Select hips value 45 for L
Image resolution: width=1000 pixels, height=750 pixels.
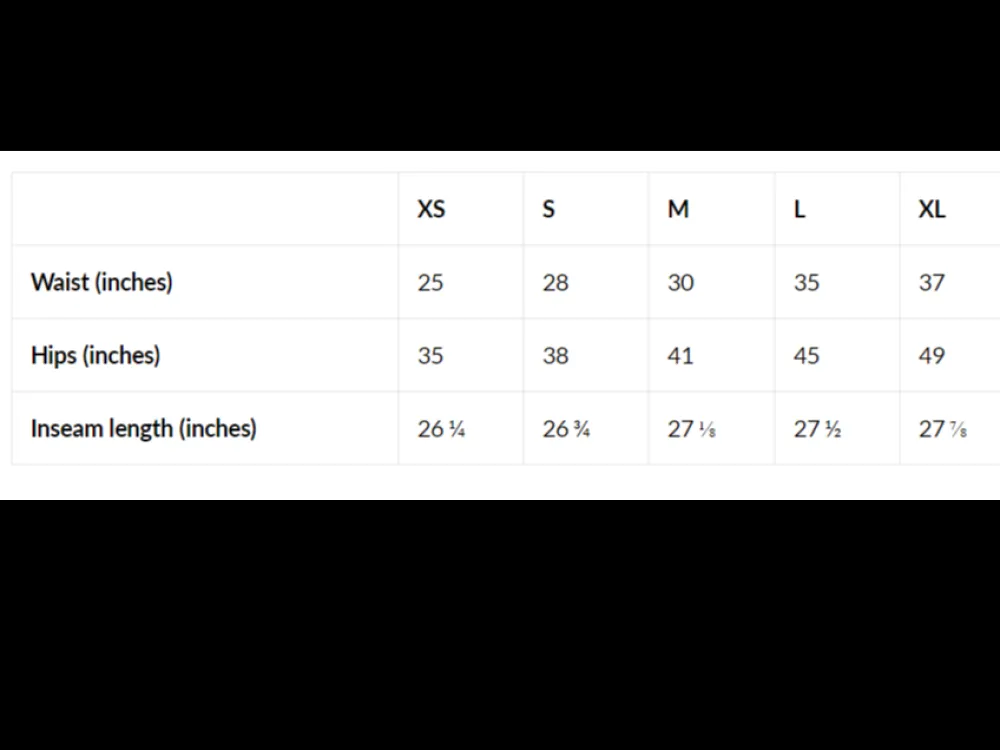(807, 355)
